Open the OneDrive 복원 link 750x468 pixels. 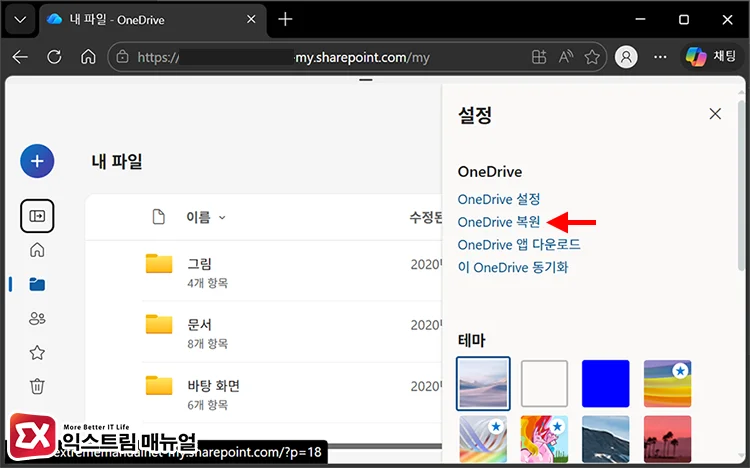pyautogui.click(x=499, y=222)
